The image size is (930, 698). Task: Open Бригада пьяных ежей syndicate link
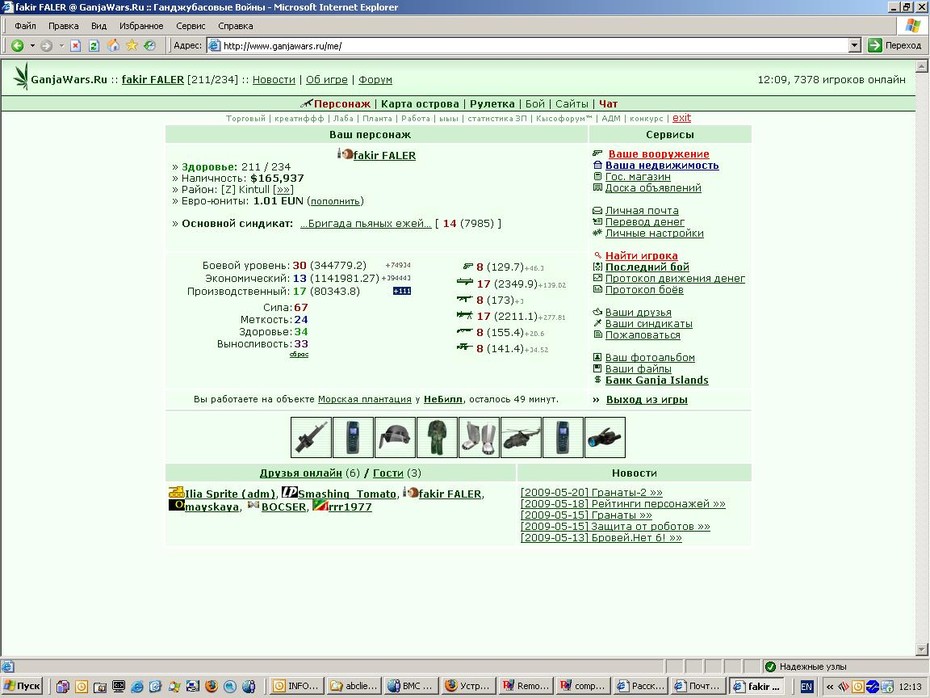365,224
